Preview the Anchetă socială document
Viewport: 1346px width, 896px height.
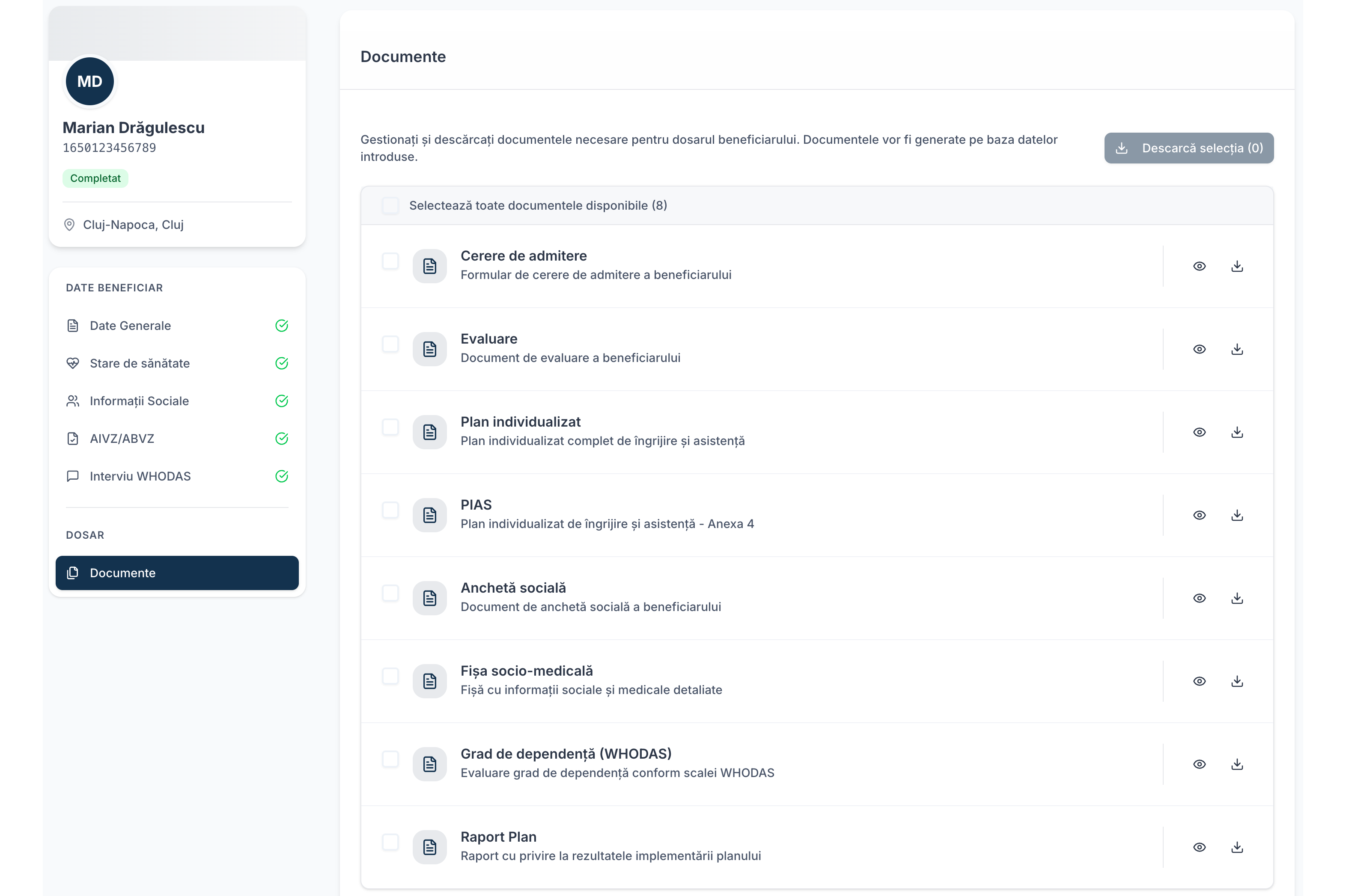click(x=1199, y=598)
